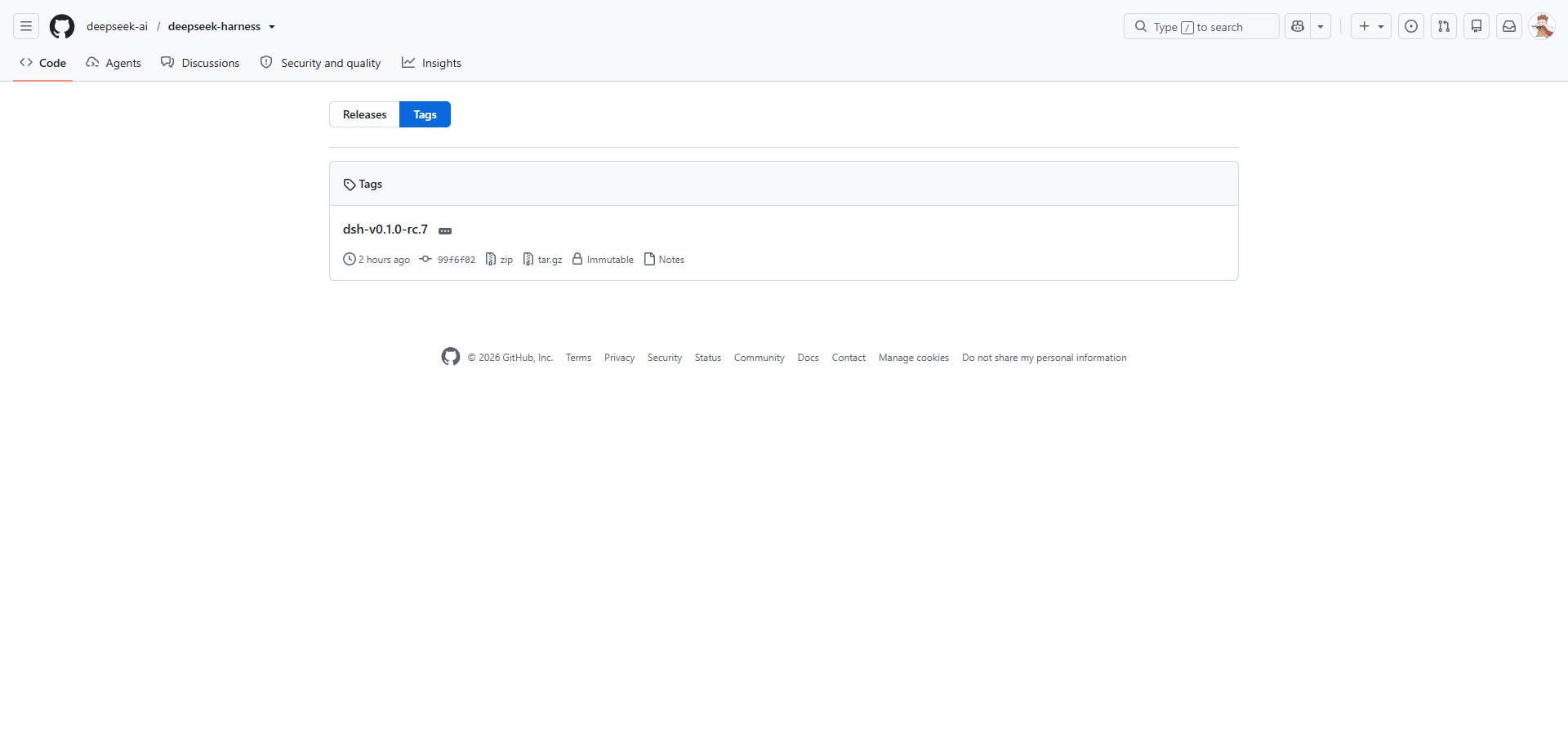Image resolution: width=1568 pixels, height=744 pixels.
Task: Click the Tags list header label
Action: coord(363,185)
